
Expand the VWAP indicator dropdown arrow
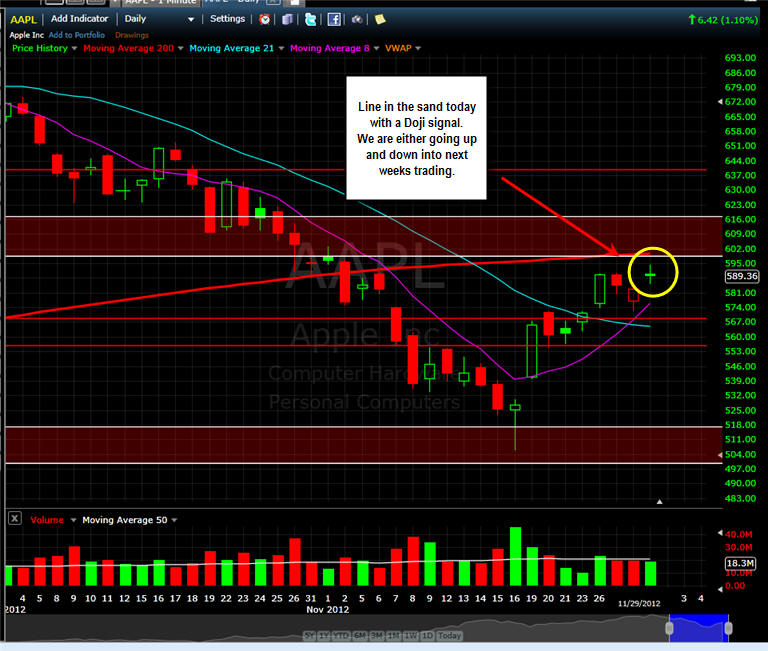(x=418, y=48)
